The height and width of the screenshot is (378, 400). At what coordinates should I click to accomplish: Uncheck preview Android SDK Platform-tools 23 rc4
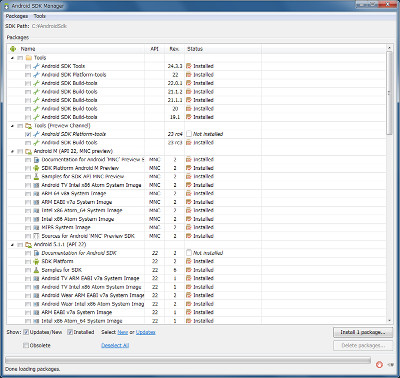pyautogui.click(x=28, y=134)
